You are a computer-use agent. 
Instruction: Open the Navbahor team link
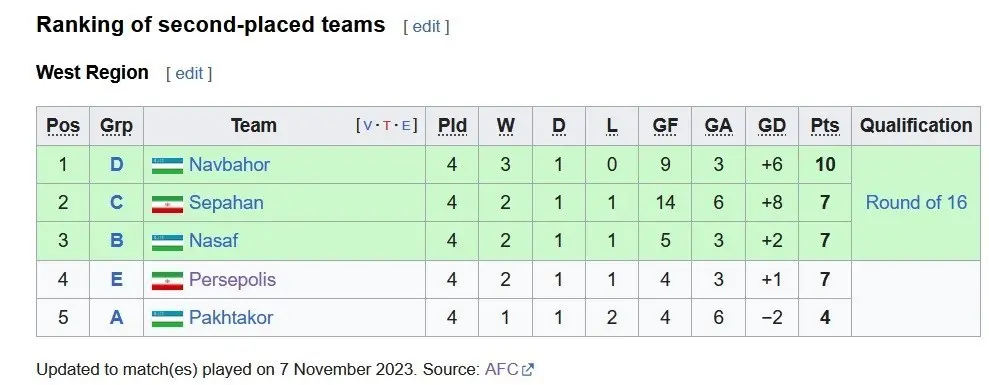[230, 165]
